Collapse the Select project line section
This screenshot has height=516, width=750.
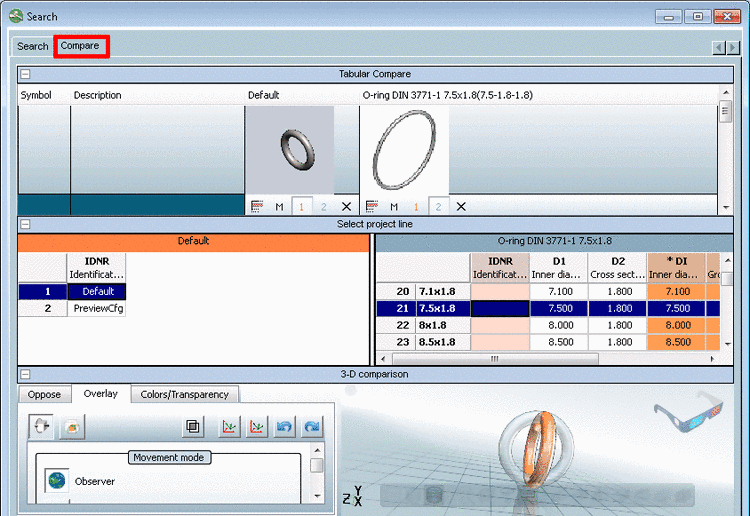point(25,224)
